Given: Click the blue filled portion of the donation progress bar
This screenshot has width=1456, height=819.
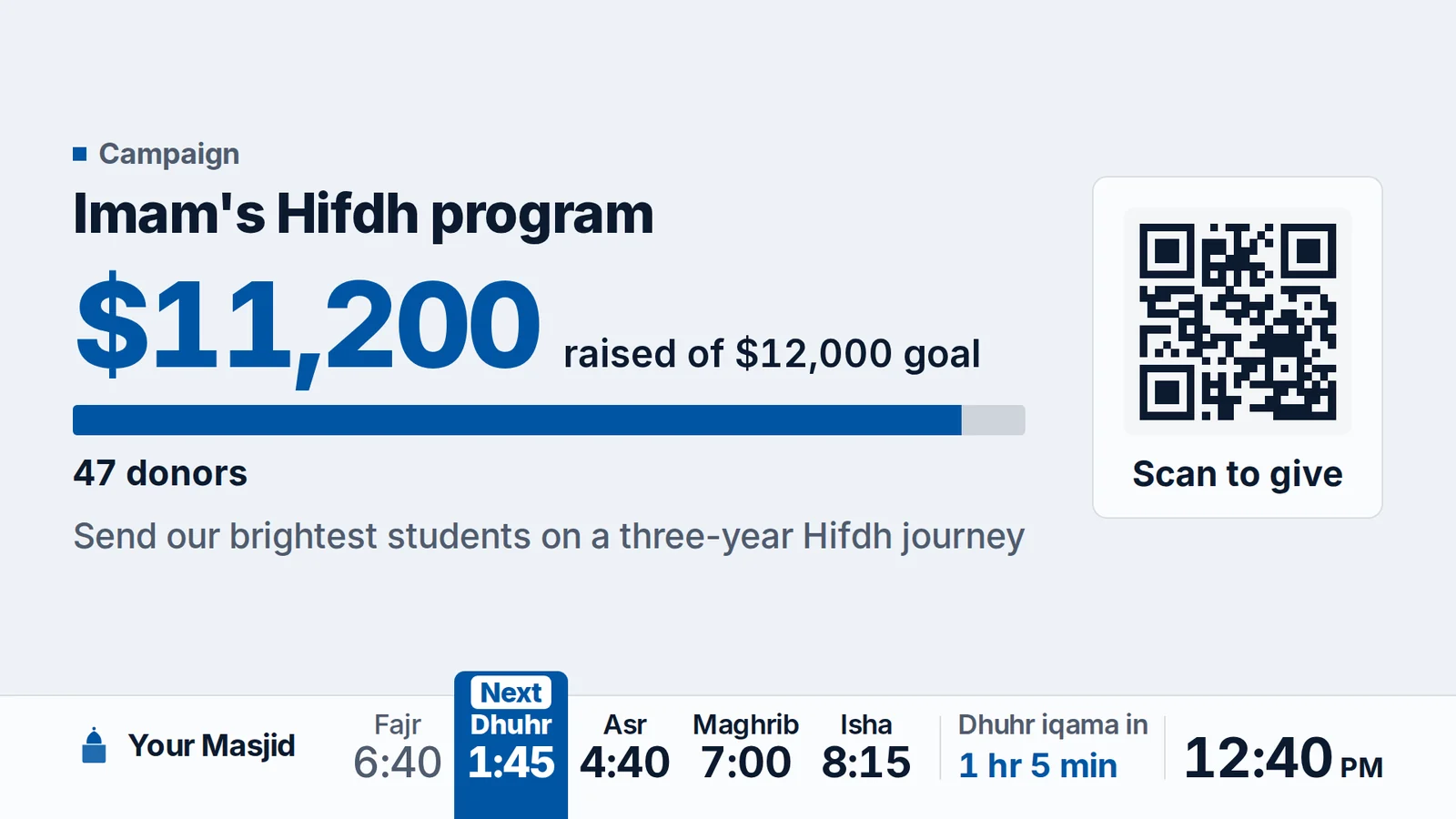Looking at the screenshot, I should (517, 420).
